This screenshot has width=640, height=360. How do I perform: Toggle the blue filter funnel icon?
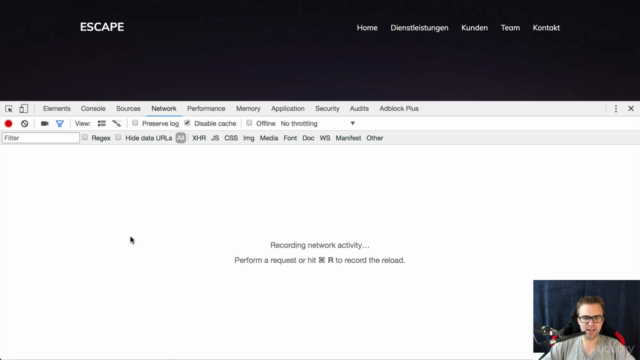point(60,124)
